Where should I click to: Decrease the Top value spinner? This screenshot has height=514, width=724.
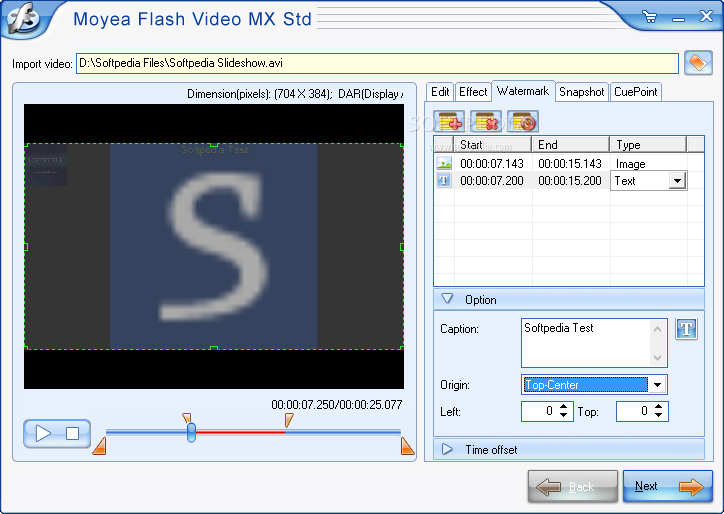tap(658, 416)
